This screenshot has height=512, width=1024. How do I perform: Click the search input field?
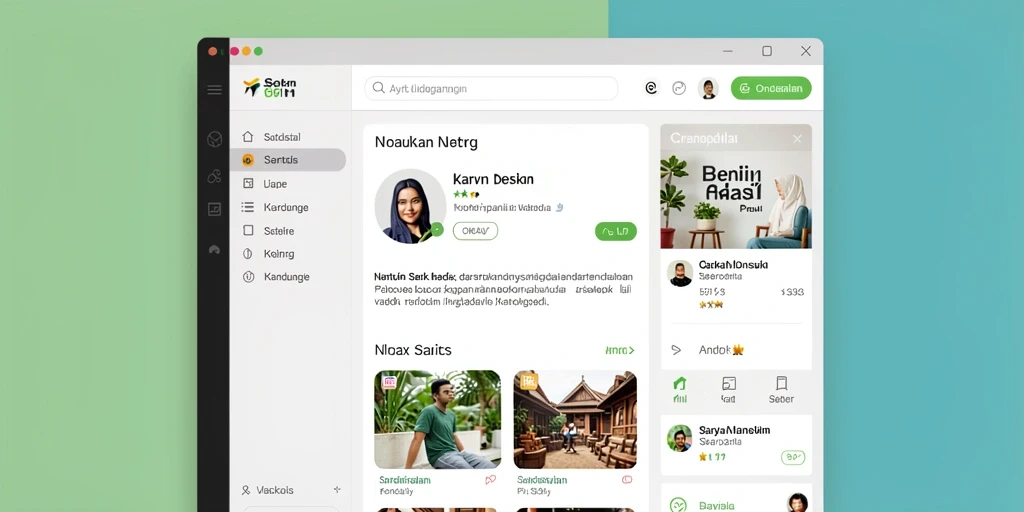491,88
